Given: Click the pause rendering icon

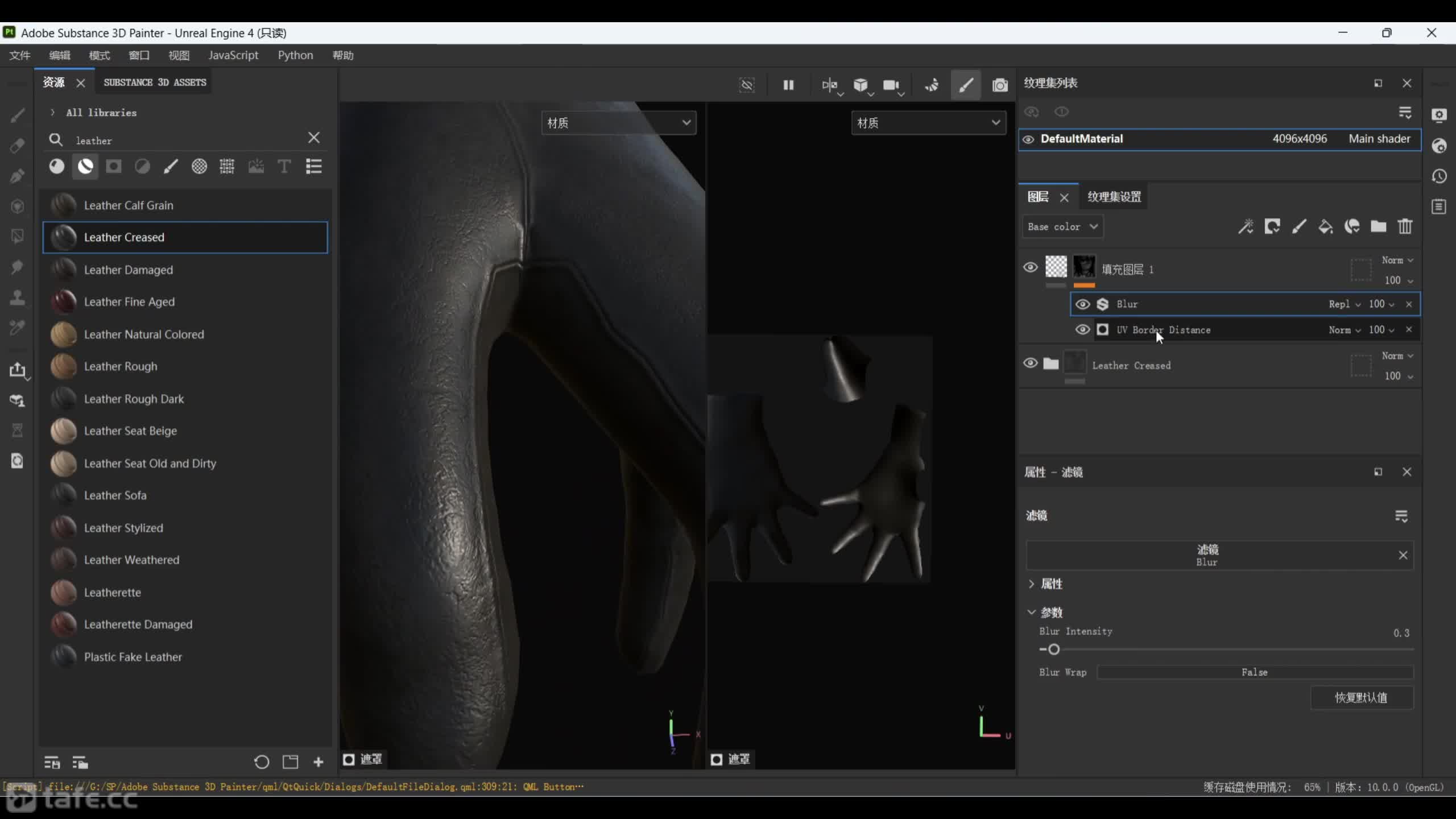Looking at the screenshot, I should 788,85.
